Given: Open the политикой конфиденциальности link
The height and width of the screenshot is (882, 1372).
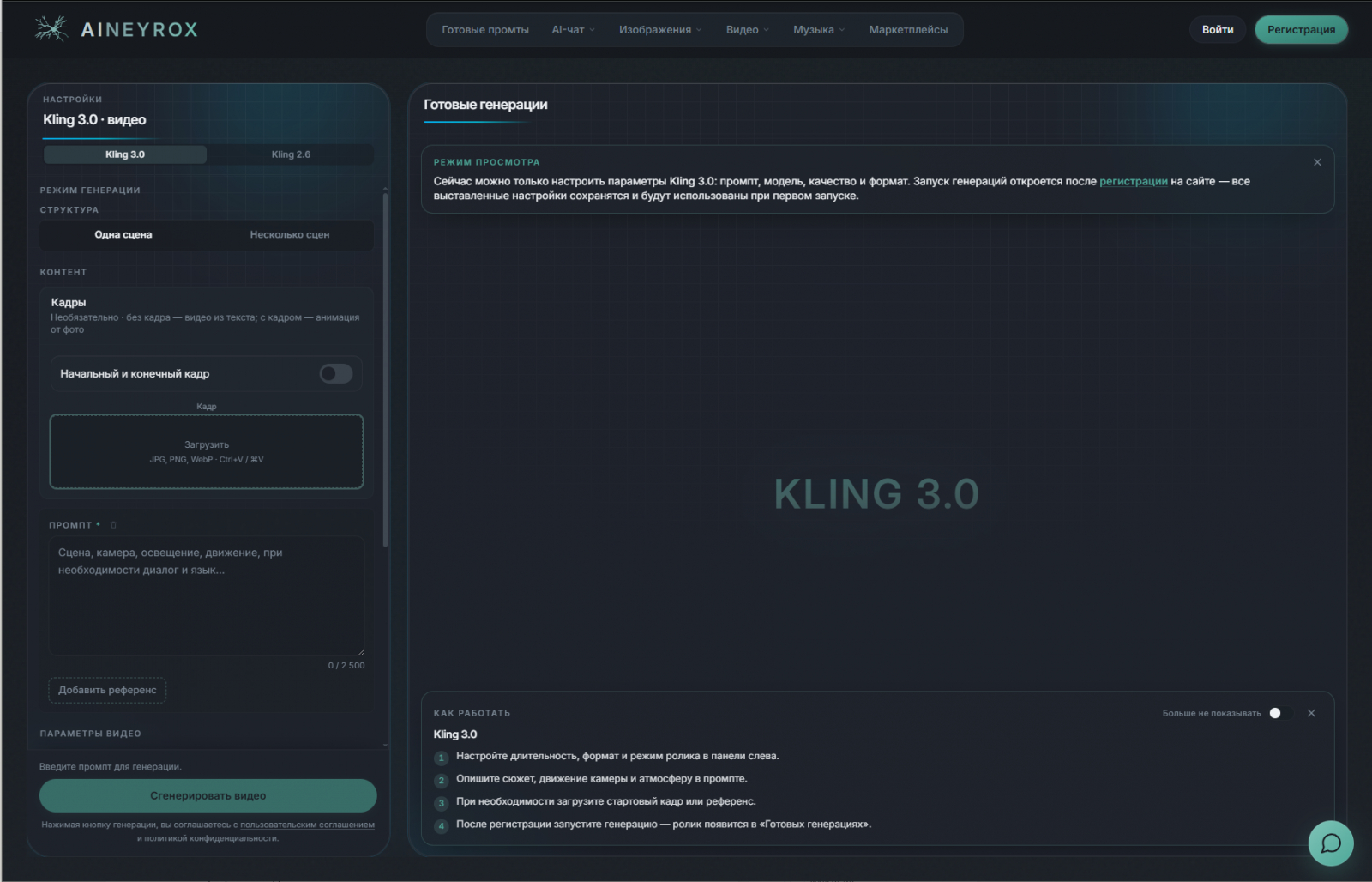Looking at the screenshot, I should [x=210, y=838].
